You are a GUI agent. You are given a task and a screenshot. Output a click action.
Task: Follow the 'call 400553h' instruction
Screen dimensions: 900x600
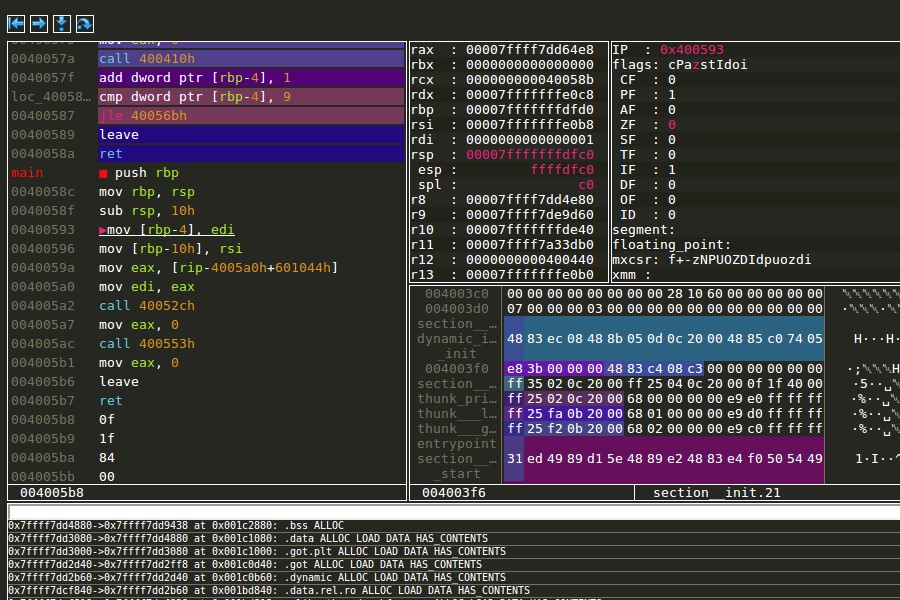146,343
